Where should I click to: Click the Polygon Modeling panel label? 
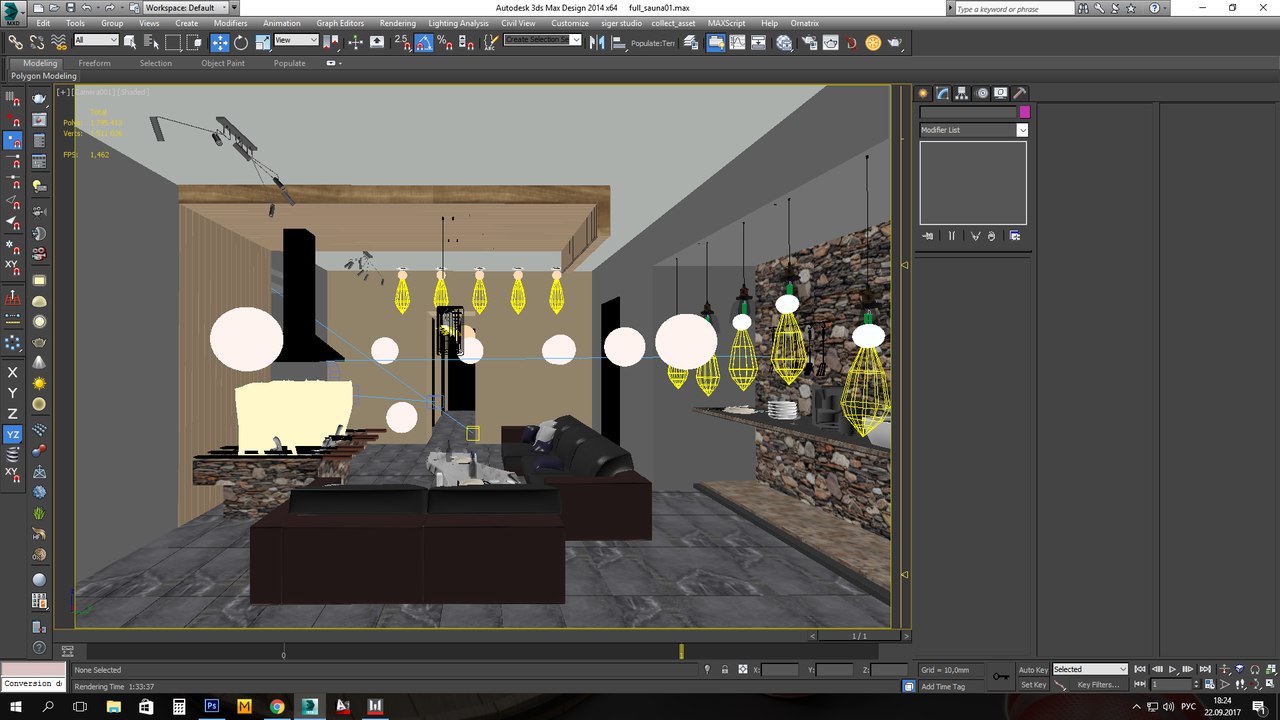tap(44, 76)
